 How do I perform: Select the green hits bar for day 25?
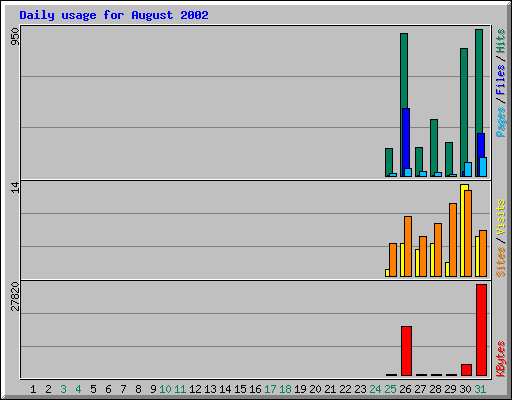[389, 161]
